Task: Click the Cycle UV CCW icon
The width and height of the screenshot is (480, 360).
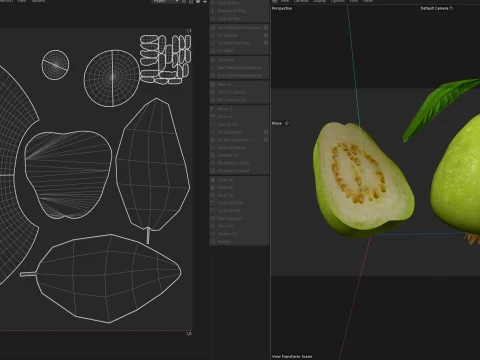Action: click(x=213, y=203)
